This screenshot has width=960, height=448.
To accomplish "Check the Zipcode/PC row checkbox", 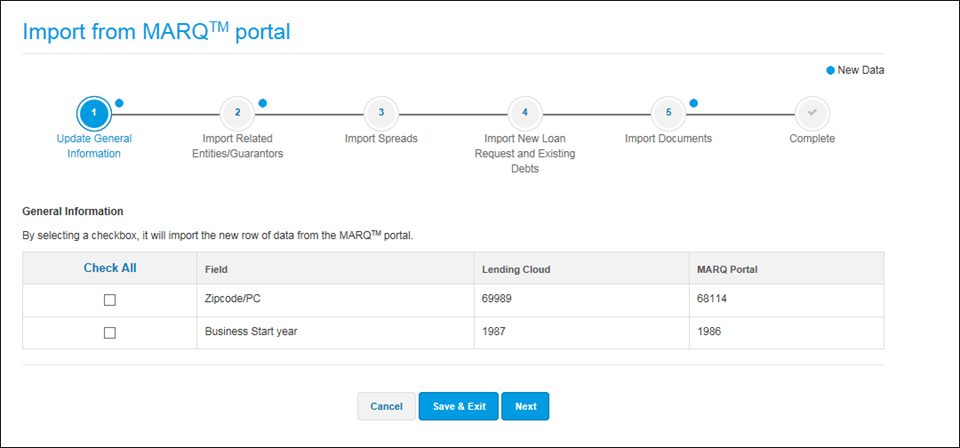I will [x=110, y=300].
